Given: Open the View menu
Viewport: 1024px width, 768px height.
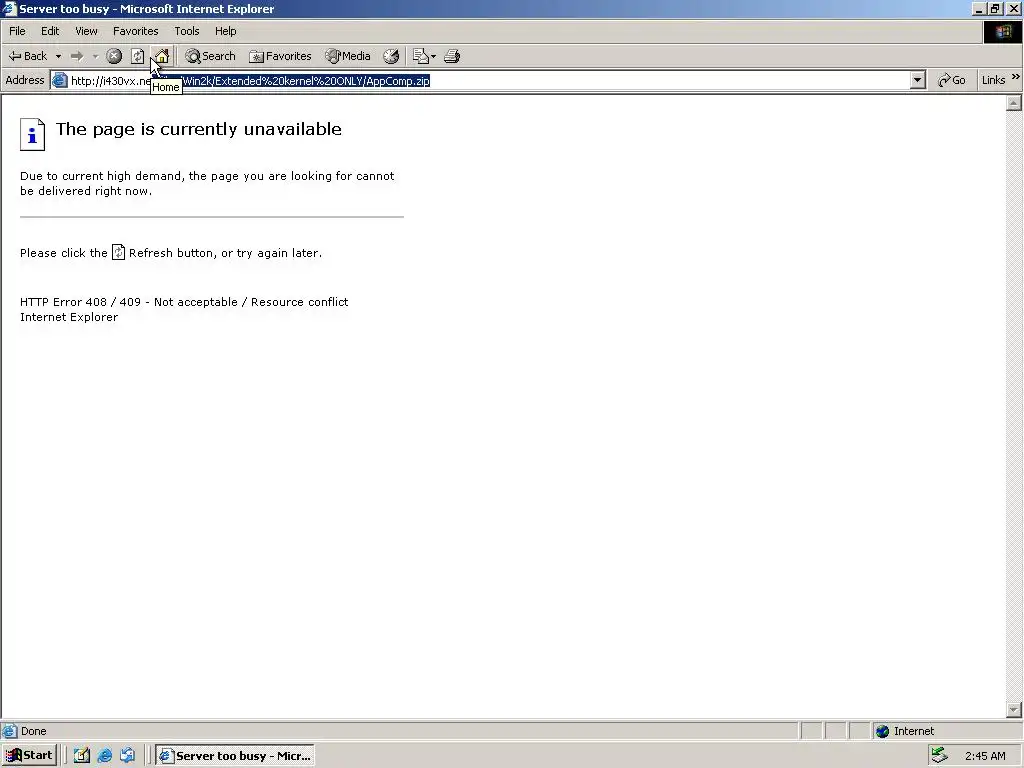Looking at the screenshot, I should (x=86, y=31).
